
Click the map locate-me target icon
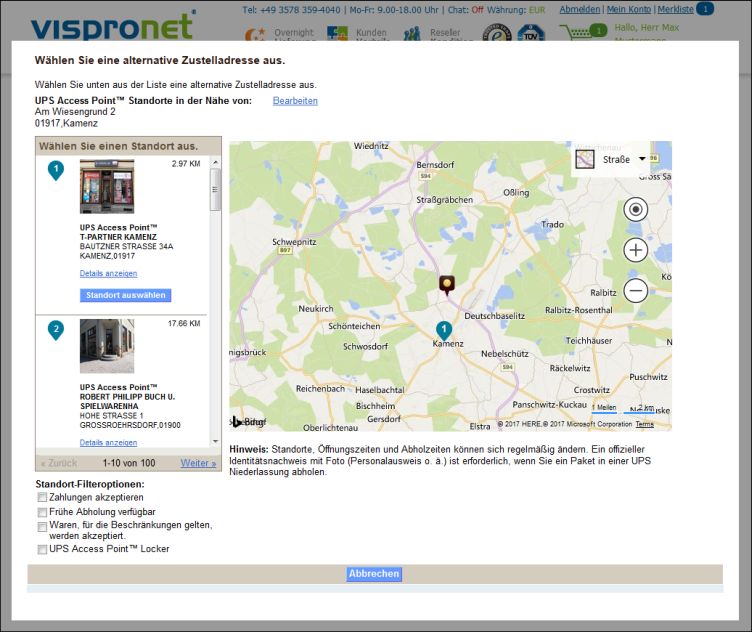(635, 209)
